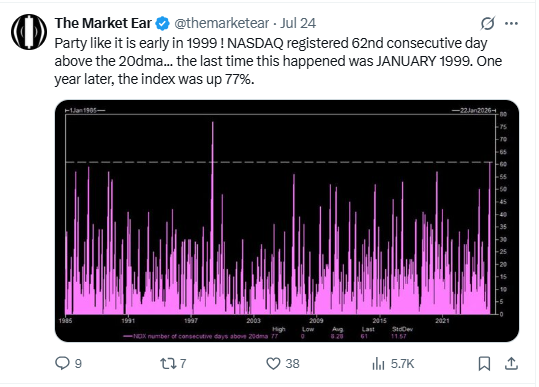Share post via upload arrow icon
539x387 pixels.
511,363
